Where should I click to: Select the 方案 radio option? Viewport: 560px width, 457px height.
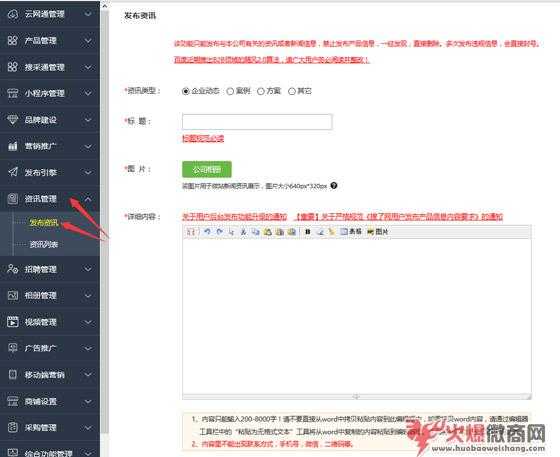point(261,91)
